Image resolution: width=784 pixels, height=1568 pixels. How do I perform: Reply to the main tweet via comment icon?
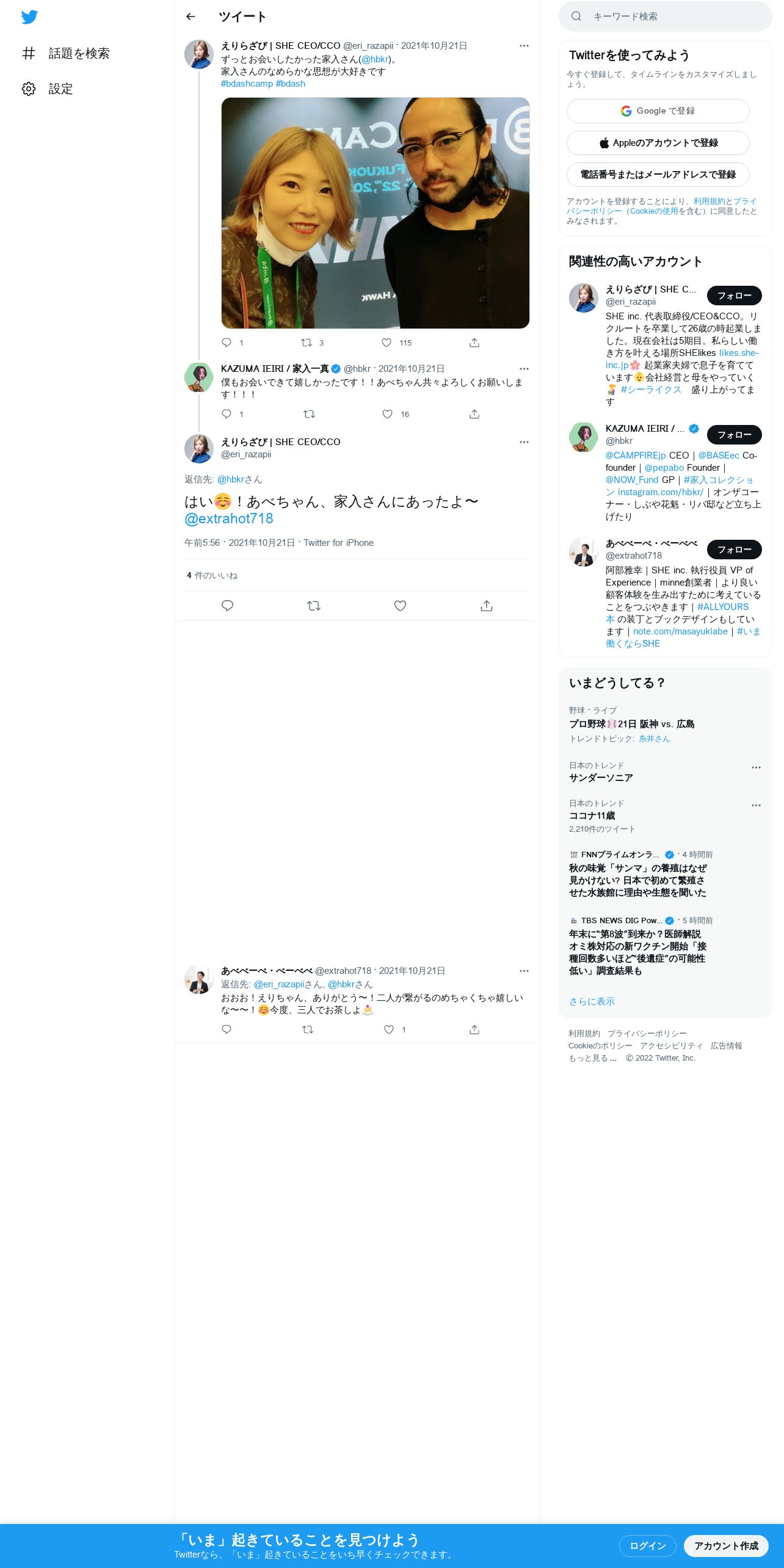(227, 606)
